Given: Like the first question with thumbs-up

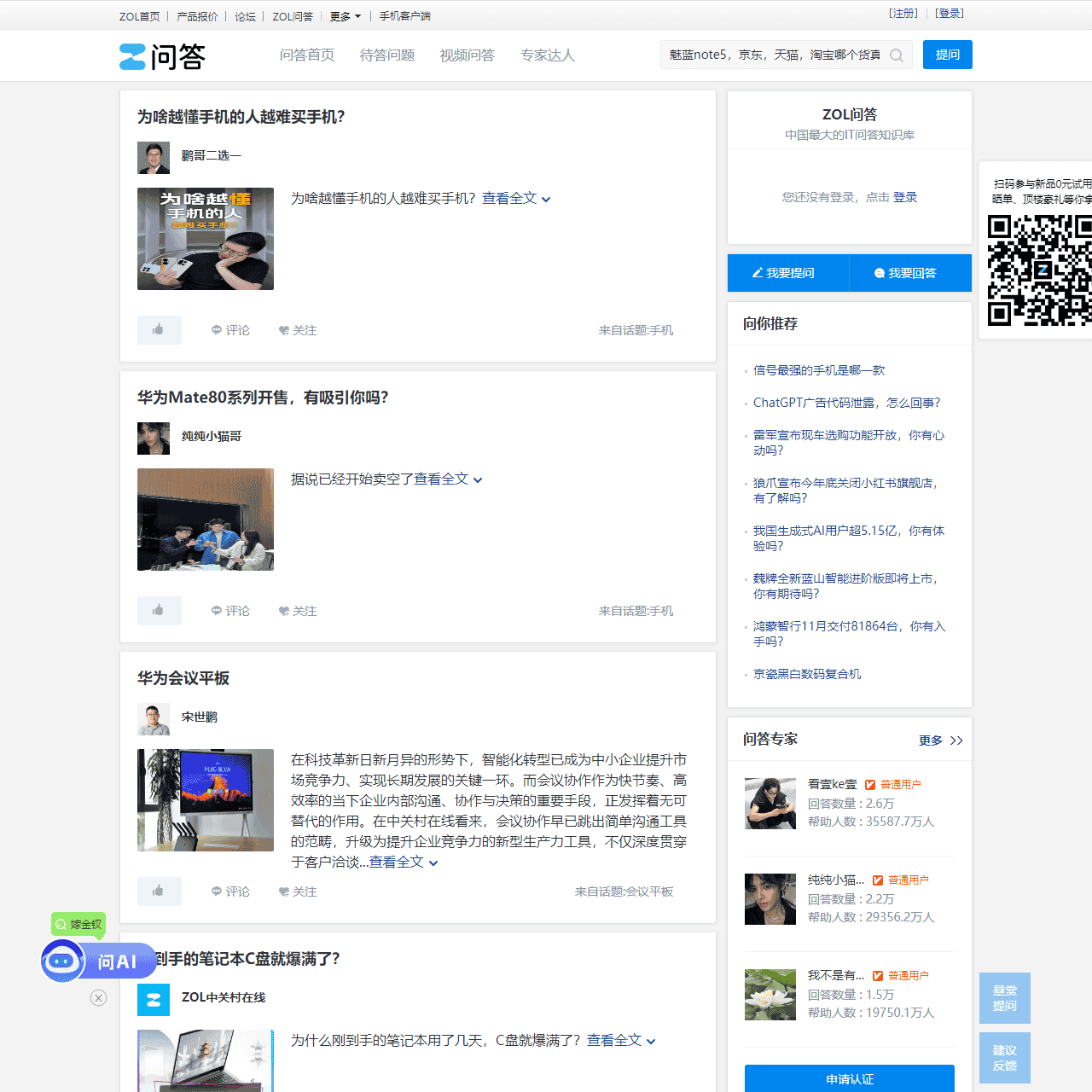Looking at the screenshot, I should point(159,330).
